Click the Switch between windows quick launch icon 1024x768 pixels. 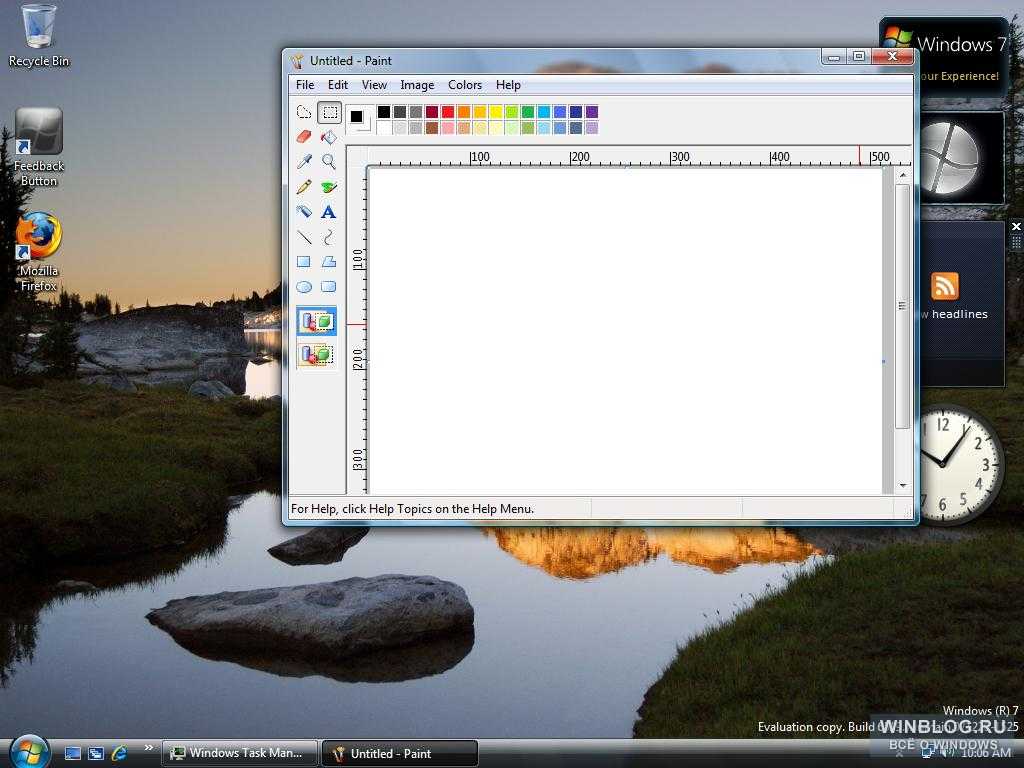pos(96,754)
